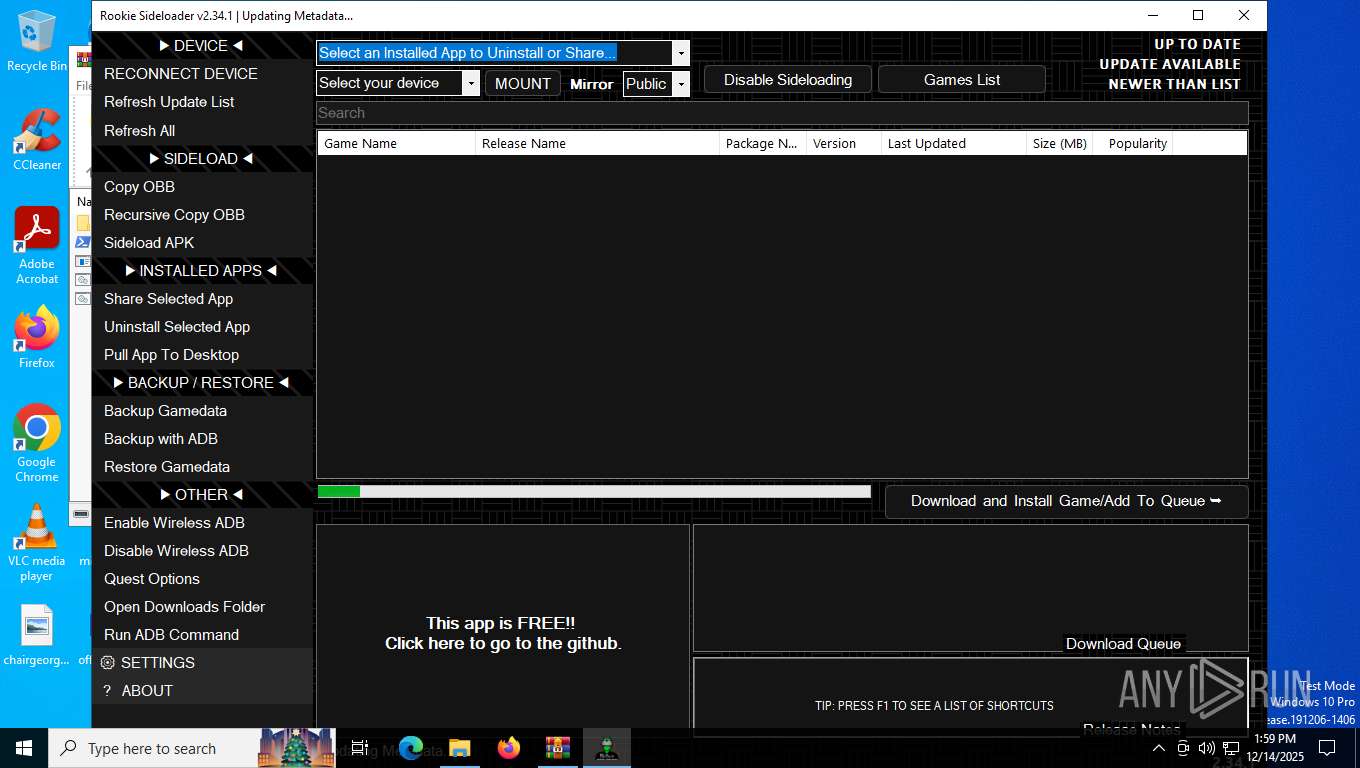The image size is (1360, 768).
Task: Select the chairgeorg image file on desktop
Action: [x=37, y=635]
